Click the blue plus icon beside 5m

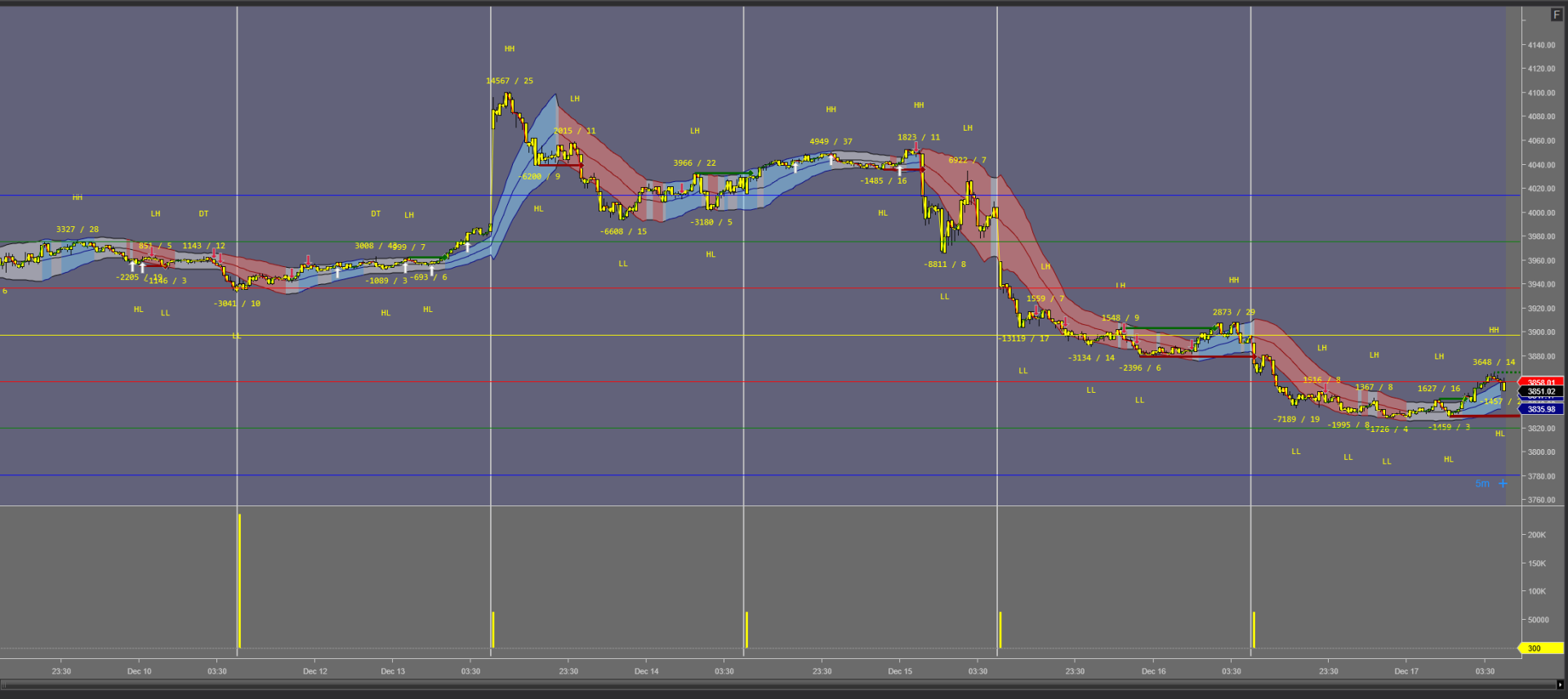1503,483
